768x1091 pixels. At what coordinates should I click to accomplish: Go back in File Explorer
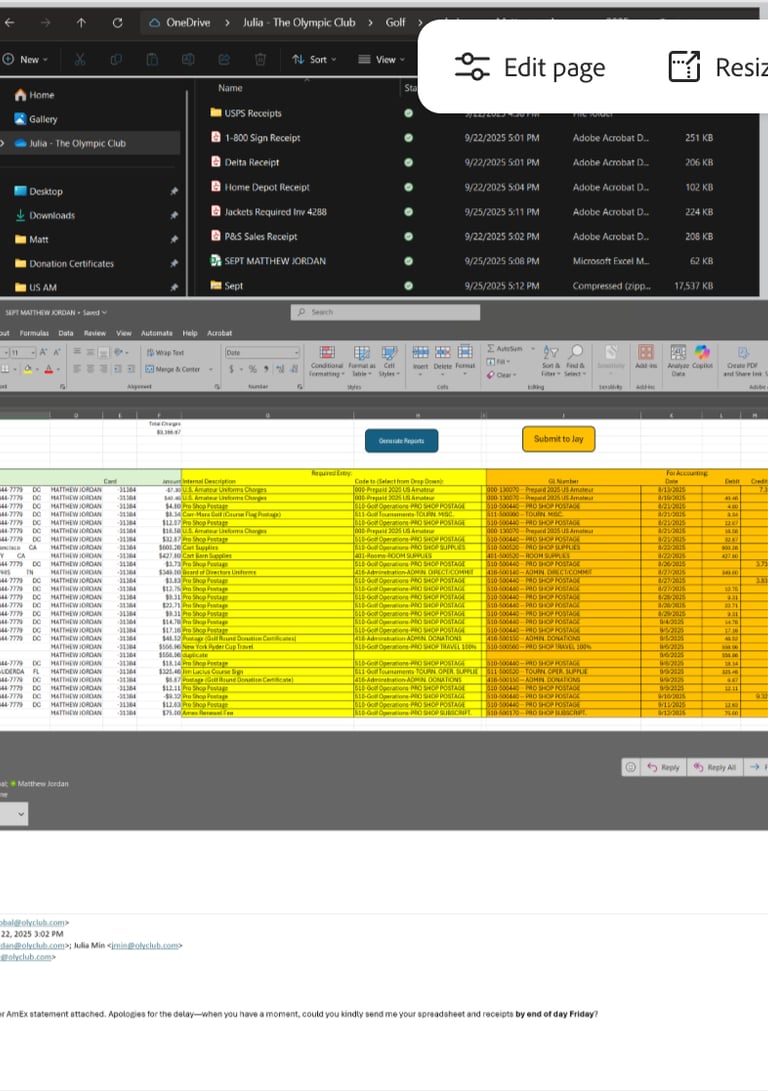[9, 22]
